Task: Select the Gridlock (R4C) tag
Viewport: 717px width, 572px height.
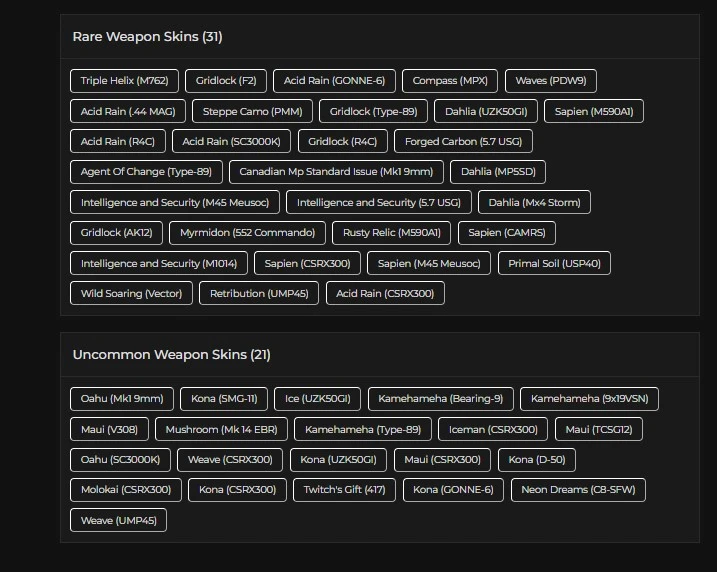Action: (342, 141)
